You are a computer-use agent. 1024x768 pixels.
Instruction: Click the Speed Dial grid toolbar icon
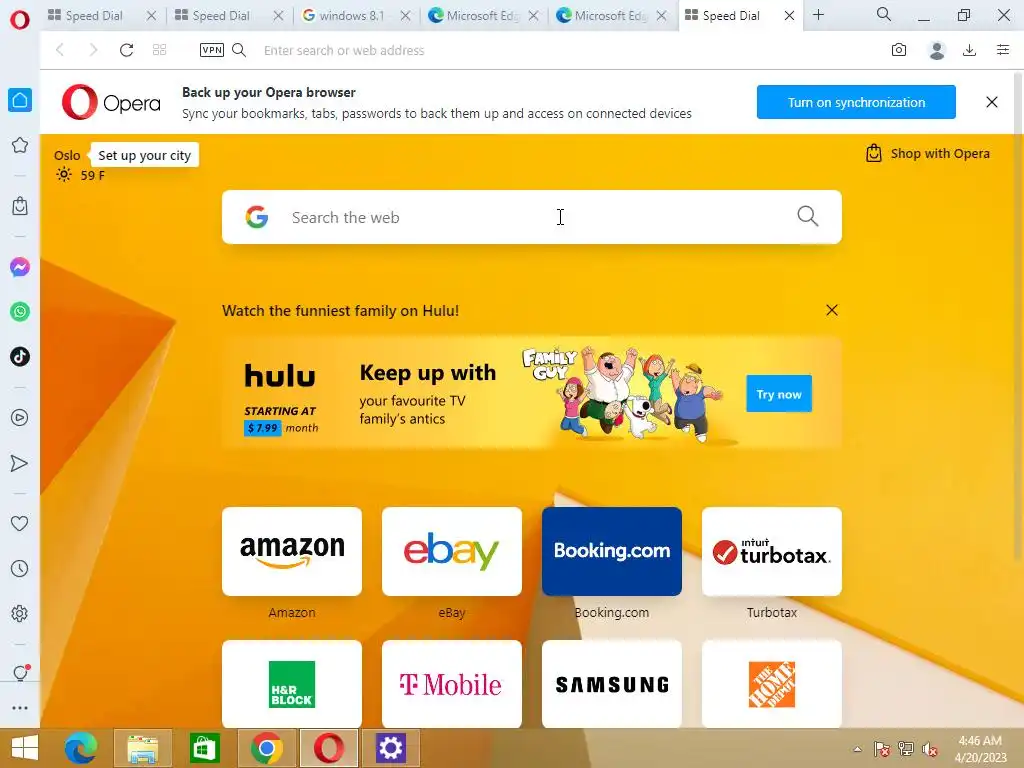[159, 50]
